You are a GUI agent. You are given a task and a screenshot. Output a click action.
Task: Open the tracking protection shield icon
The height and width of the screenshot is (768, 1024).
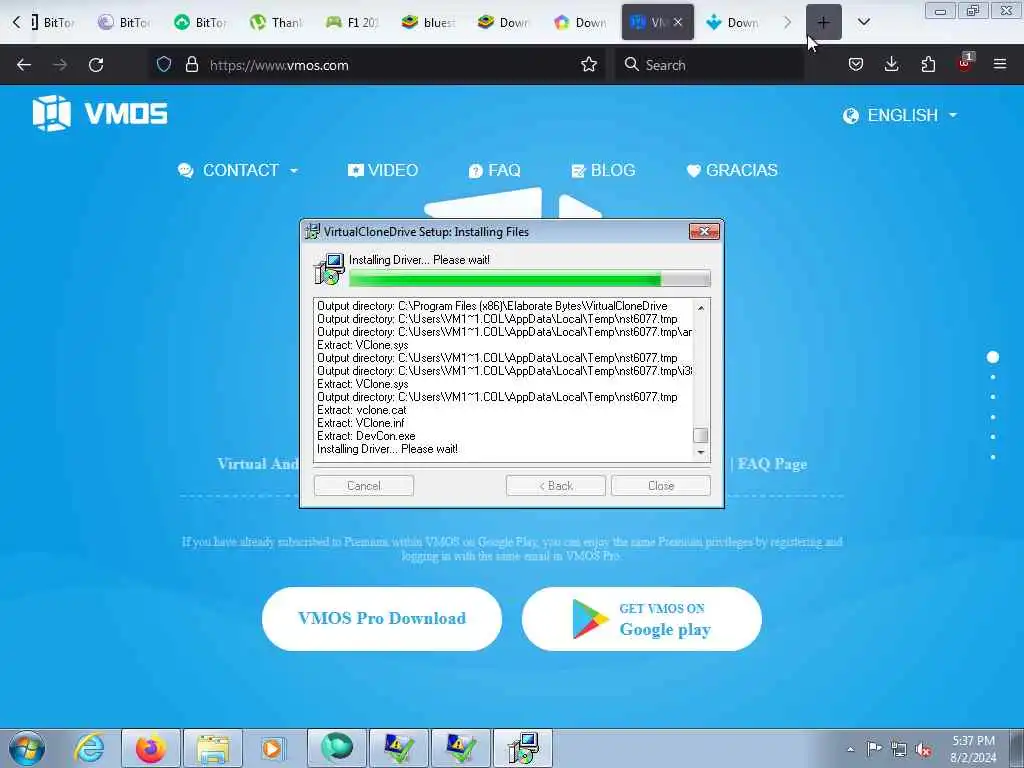pos(164,64)
